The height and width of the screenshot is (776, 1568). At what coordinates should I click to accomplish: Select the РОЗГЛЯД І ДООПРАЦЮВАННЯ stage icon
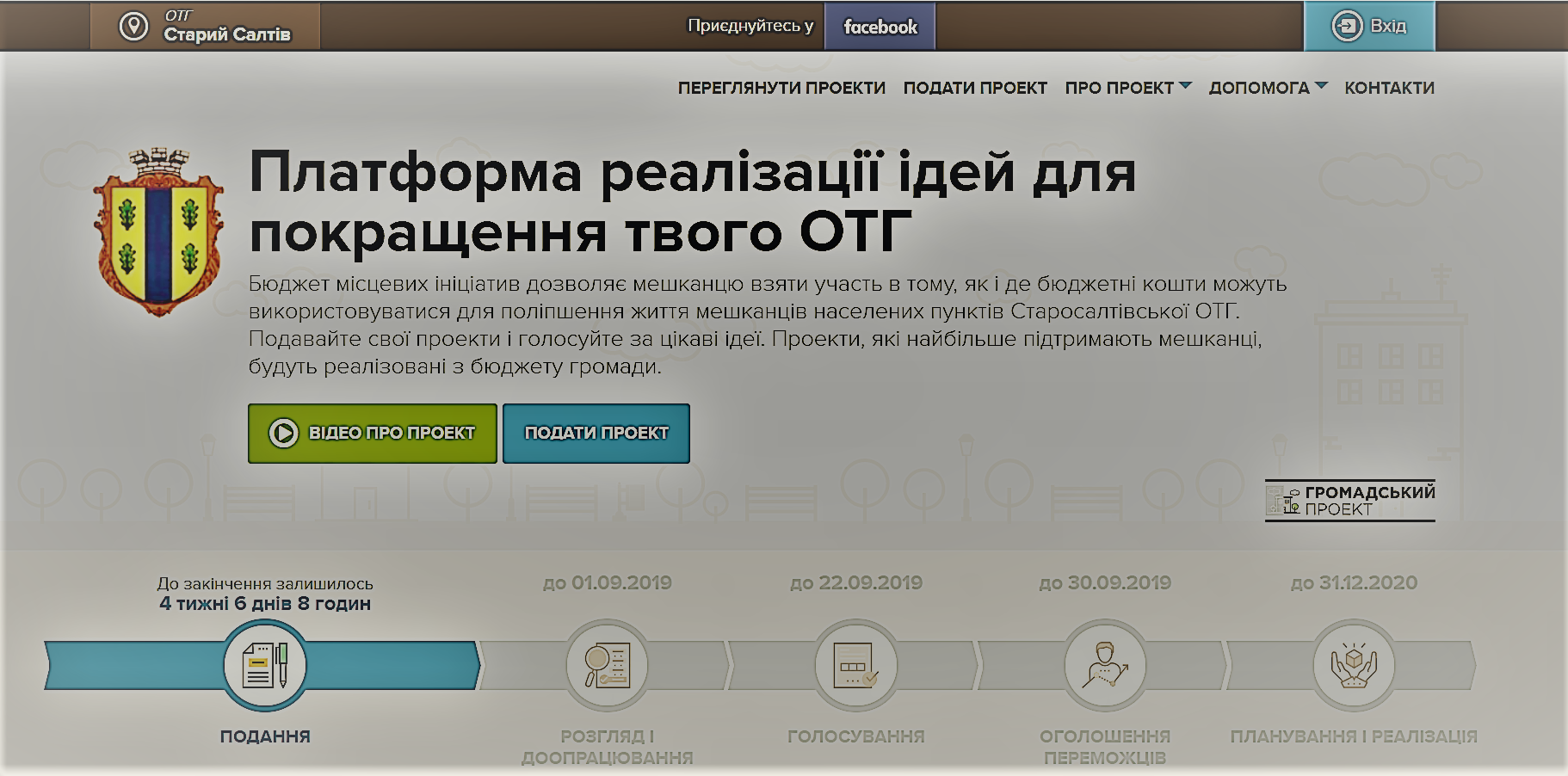(x=607, y=666)
